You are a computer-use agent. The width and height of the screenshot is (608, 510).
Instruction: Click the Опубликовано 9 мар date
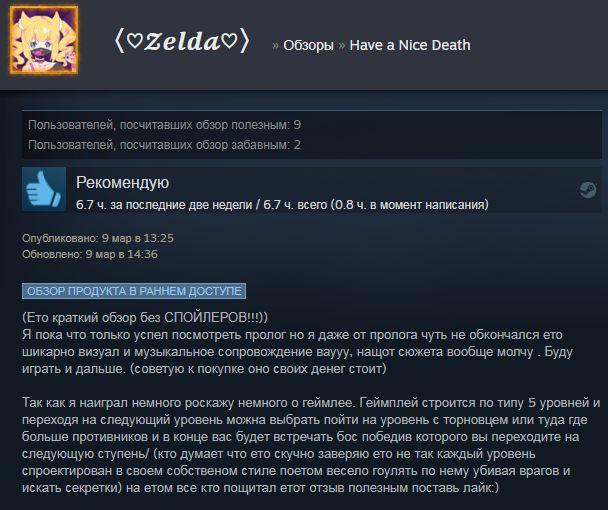[x=98, y=238]
